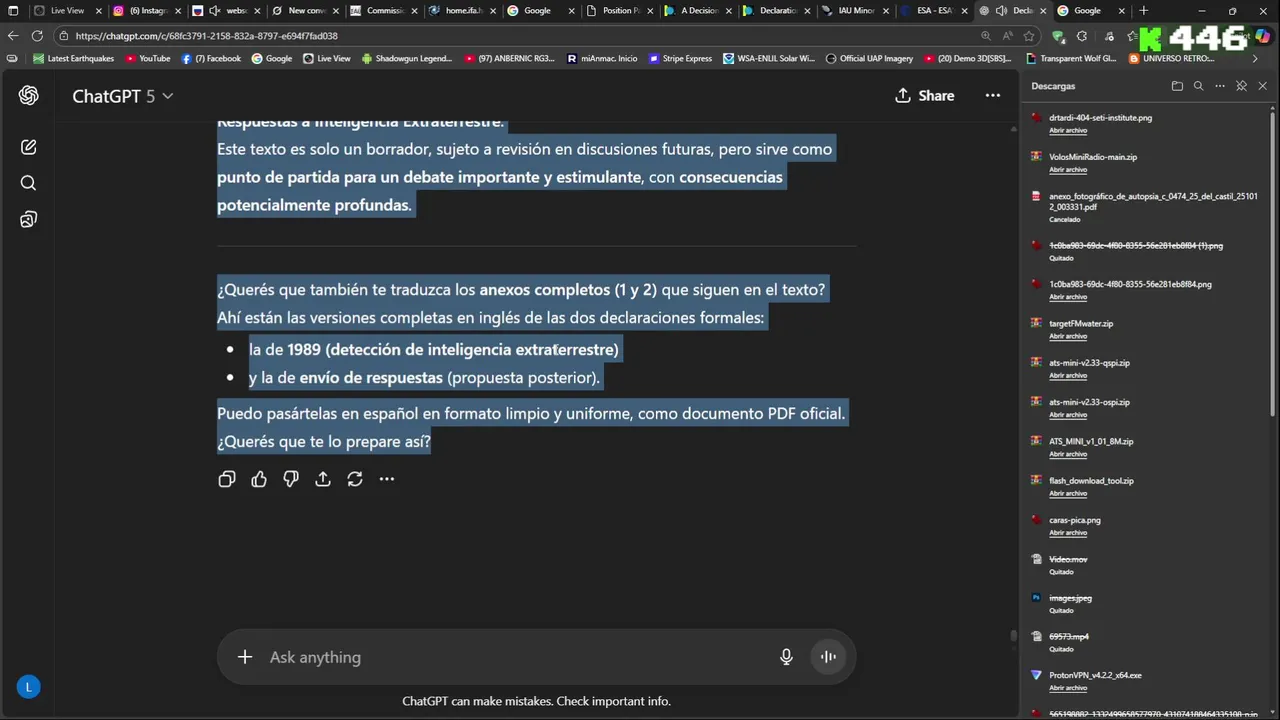Click the address bar URL field

520,36
